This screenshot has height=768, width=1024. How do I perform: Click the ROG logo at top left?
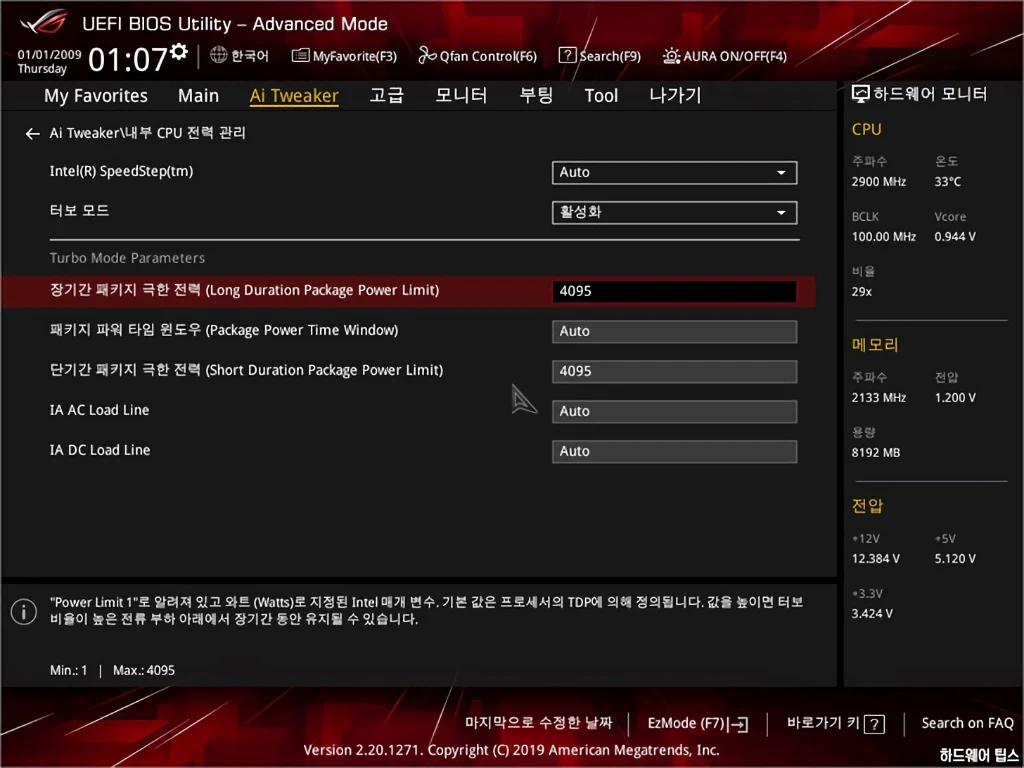[x=43, y=22]
